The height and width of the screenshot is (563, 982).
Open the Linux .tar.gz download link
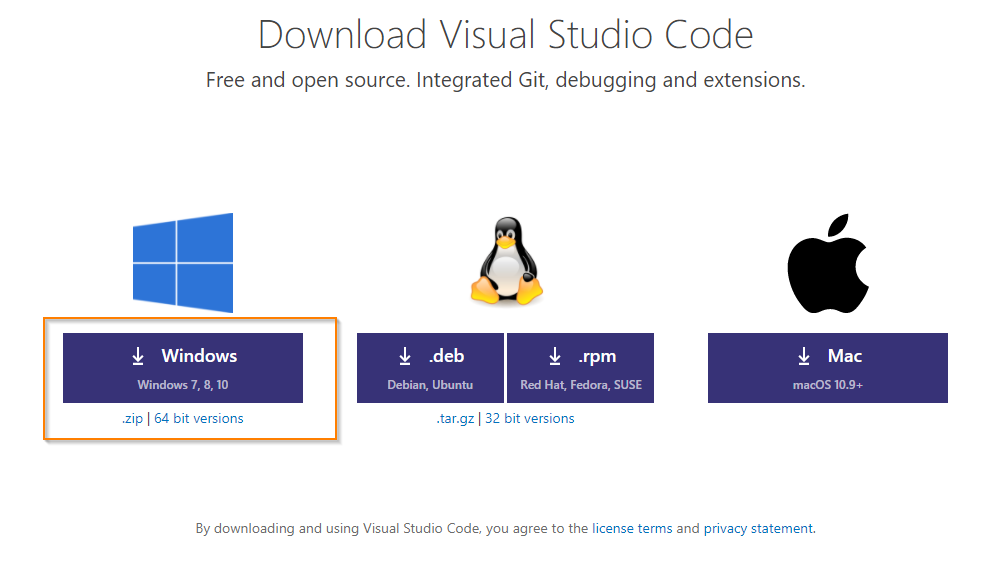(x=455, y=418)
